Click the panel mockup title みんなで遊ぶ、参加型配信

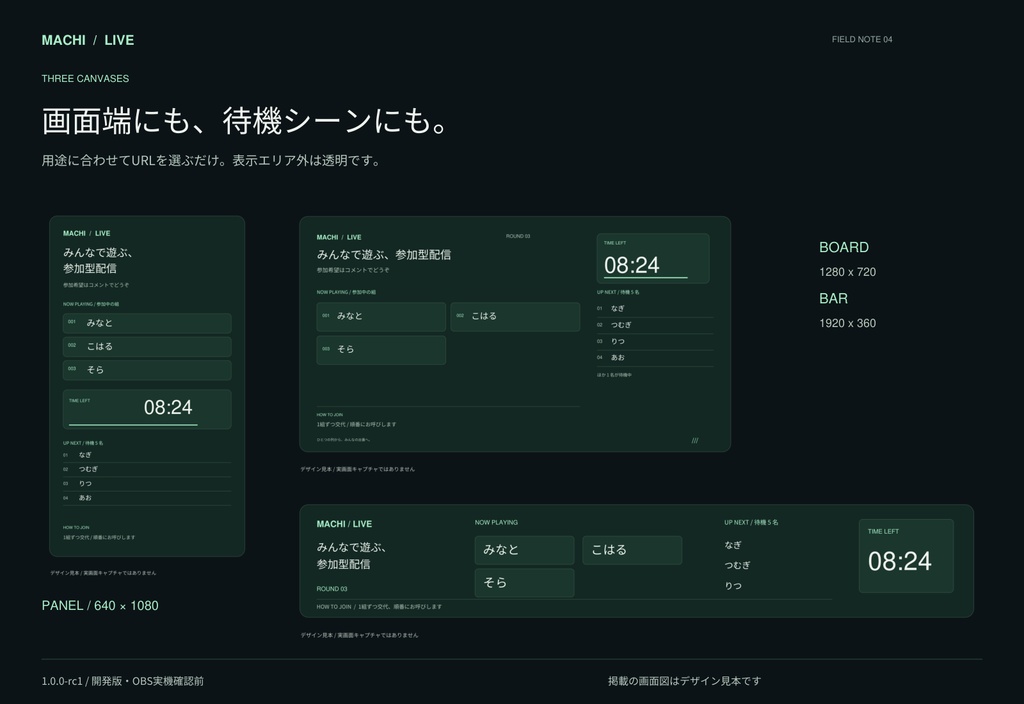point(98,261)
